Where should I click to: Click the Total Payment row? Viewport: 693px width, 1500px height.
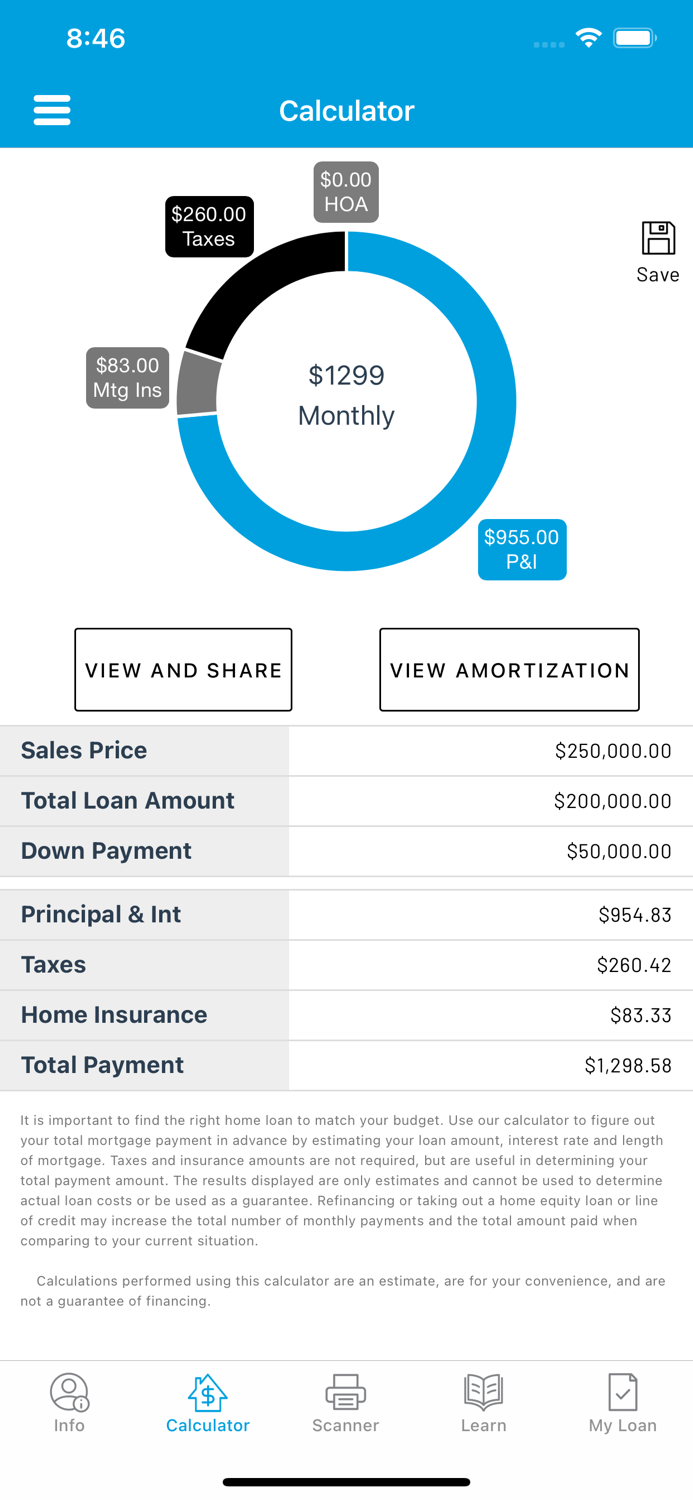(346, 1064)
